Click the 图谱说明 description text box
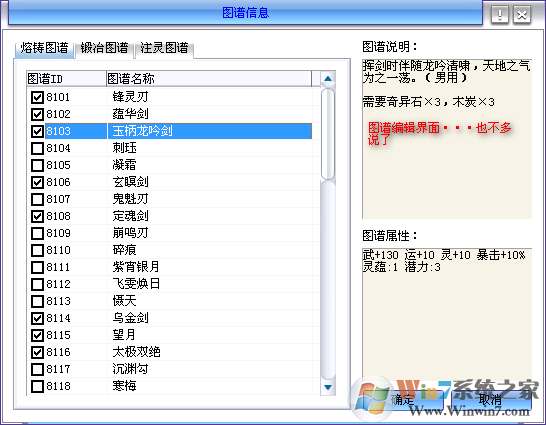Screen dimensions: 546x425 point(447,139)
